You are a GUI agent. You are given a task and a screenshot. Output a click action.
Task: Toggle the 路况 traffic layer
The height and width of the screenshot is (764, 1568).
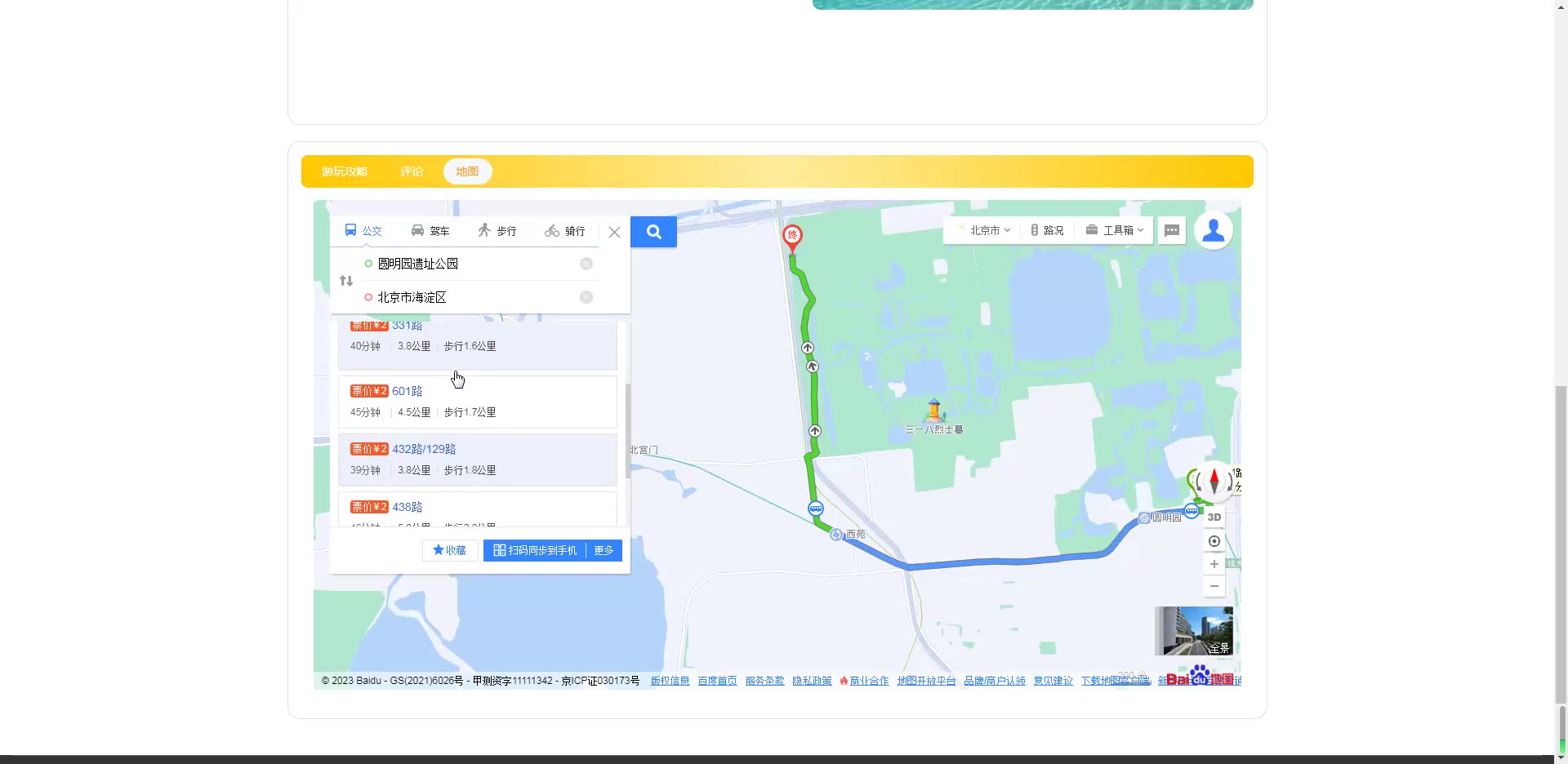pos(1047,230)
